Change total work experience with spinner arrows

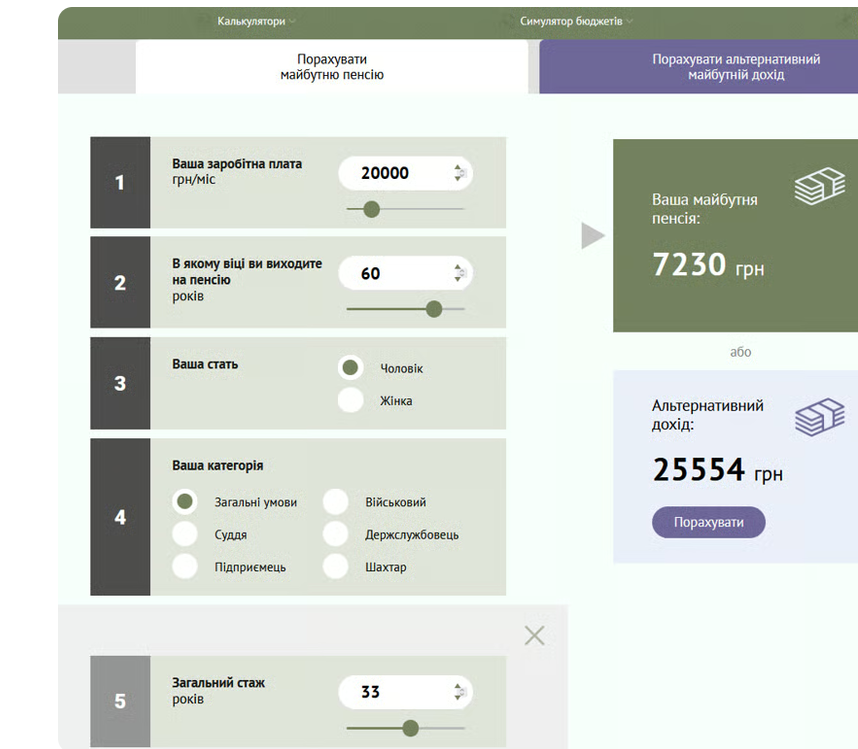pyautogui.click(x=458, y=692)
